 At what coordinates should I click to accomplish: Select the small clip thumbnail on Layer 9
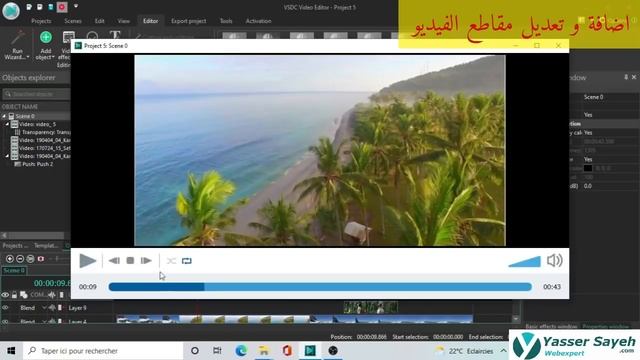[371, 307]
